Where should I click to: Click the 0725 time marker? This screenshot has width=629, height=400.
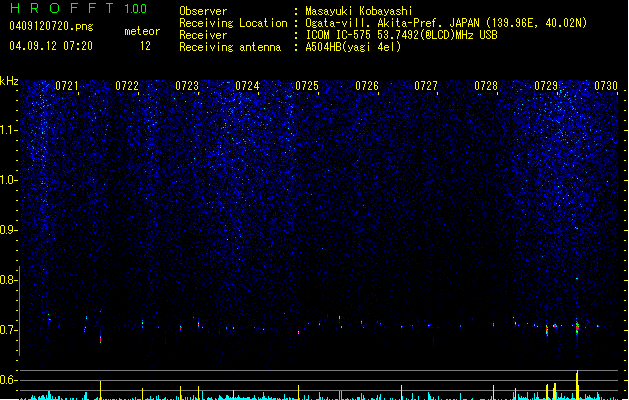pyautogui.click(x=307, y=86)
